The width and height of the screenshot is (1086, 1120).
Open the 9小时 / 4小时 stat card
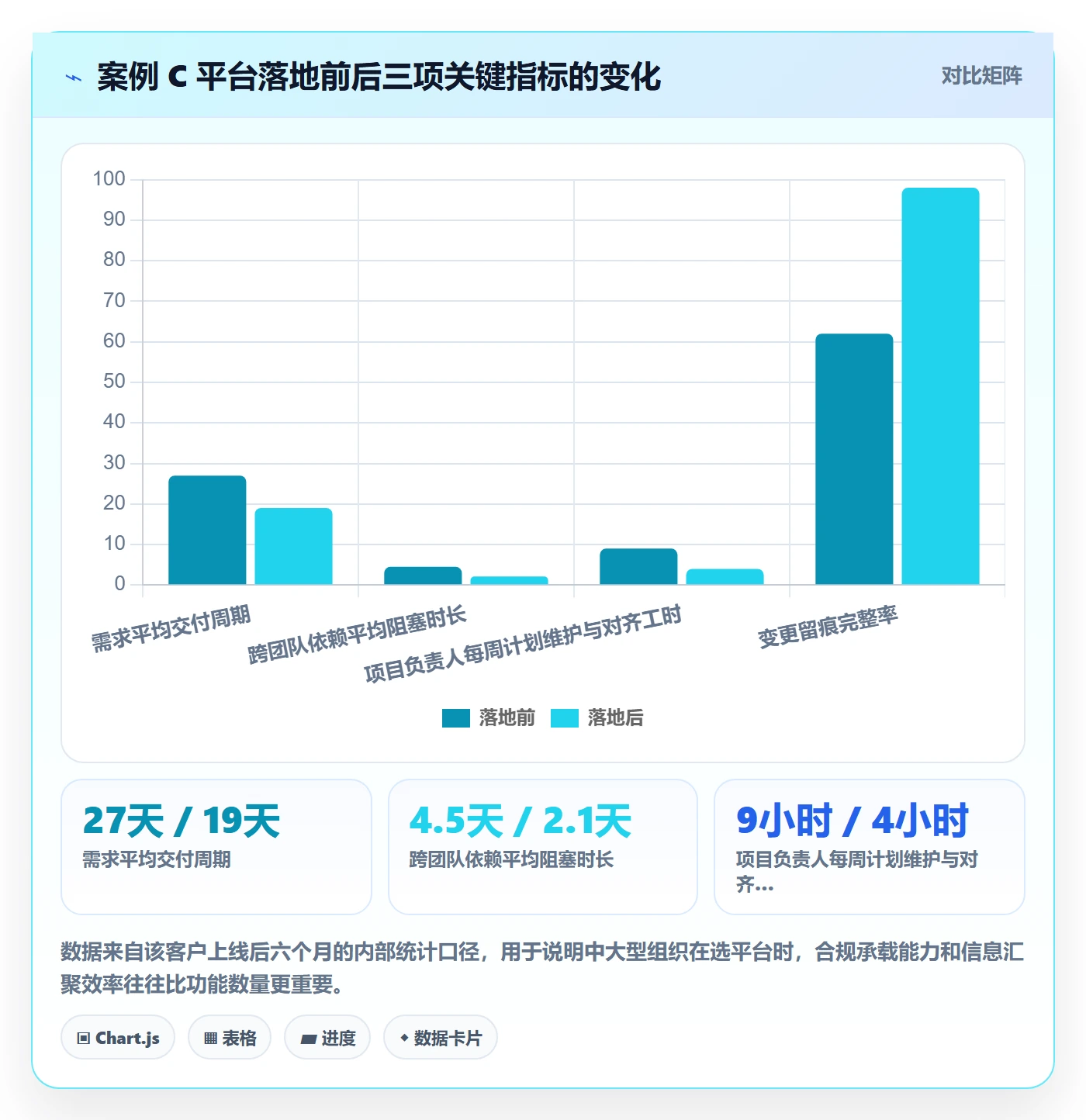870,847
